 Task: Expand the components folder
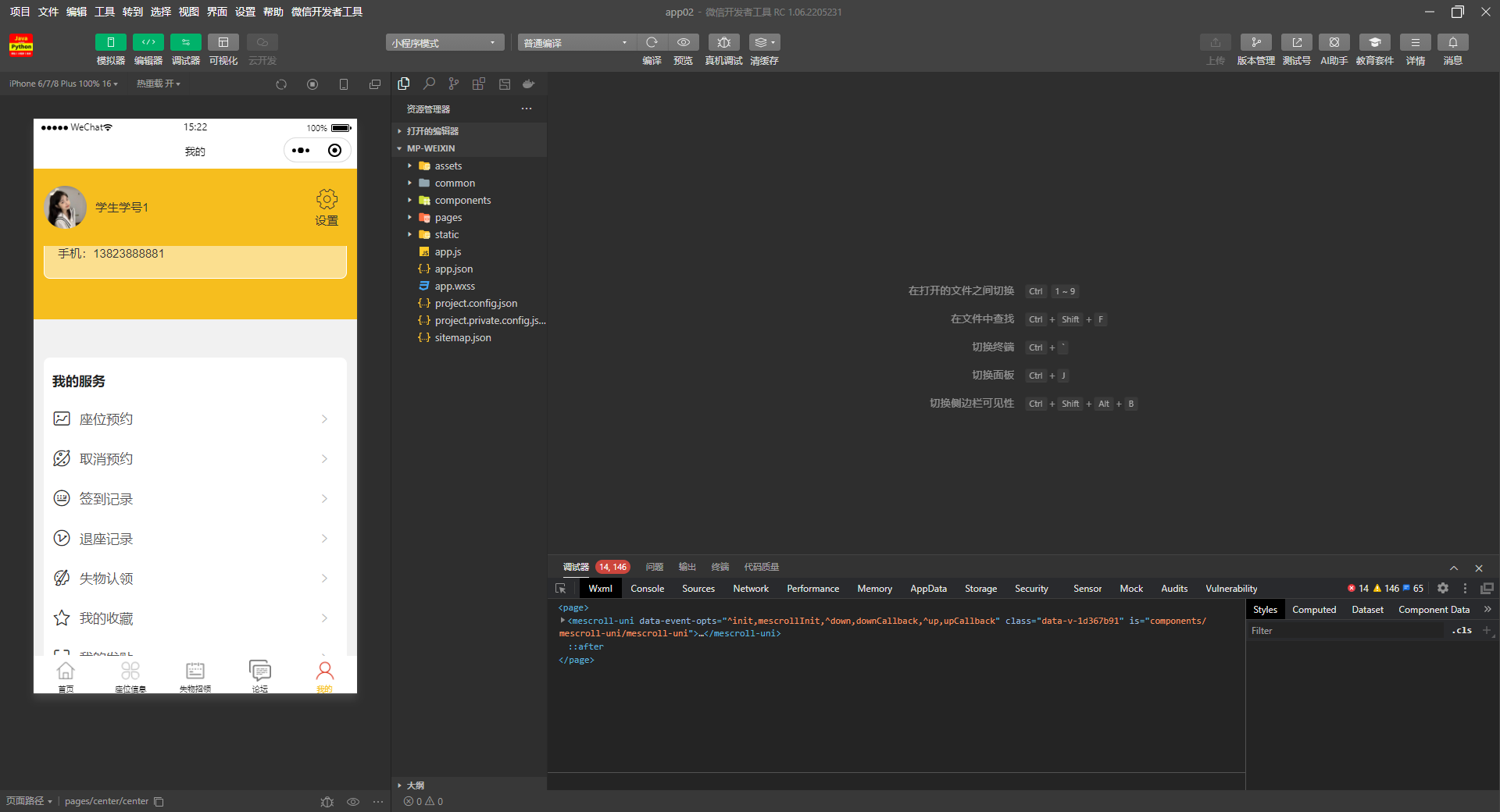tap(469, 200)
